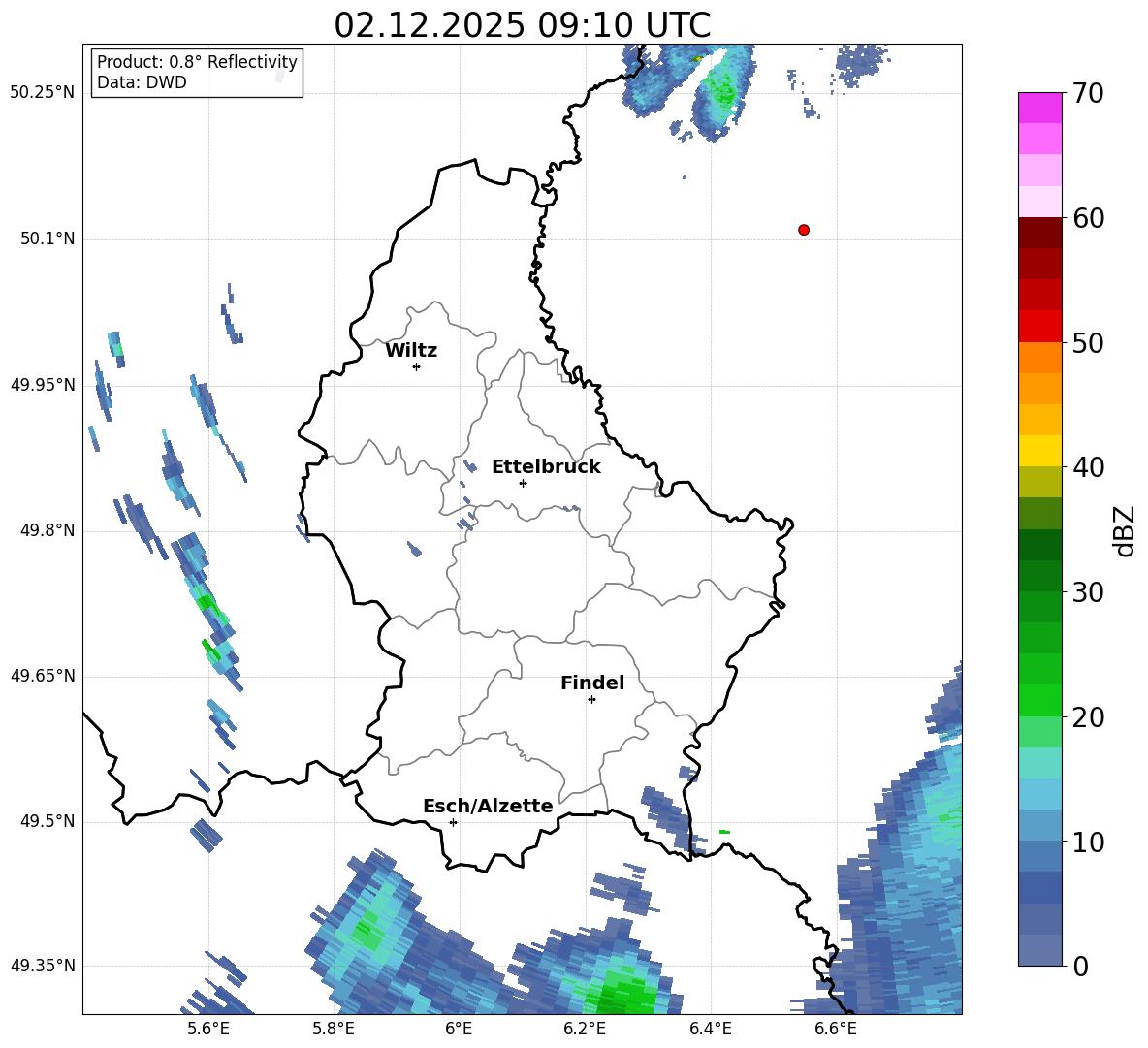Click the dark maroon colorbar segment below 60
This screenshot has width=1148, height=1048.
[x=1039, y=233]
